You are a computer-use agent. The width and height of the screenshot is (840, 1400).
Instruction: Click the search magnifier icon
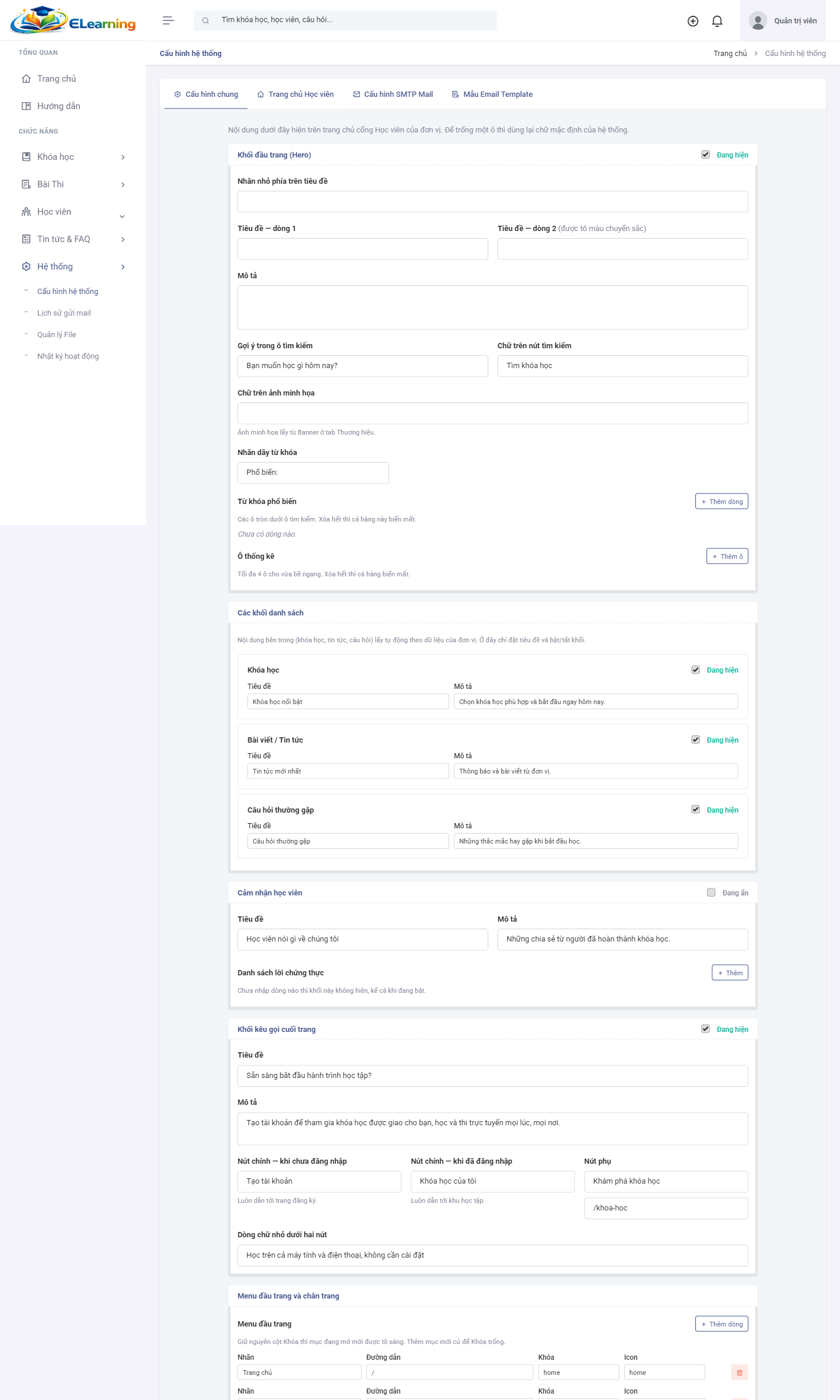205,20
